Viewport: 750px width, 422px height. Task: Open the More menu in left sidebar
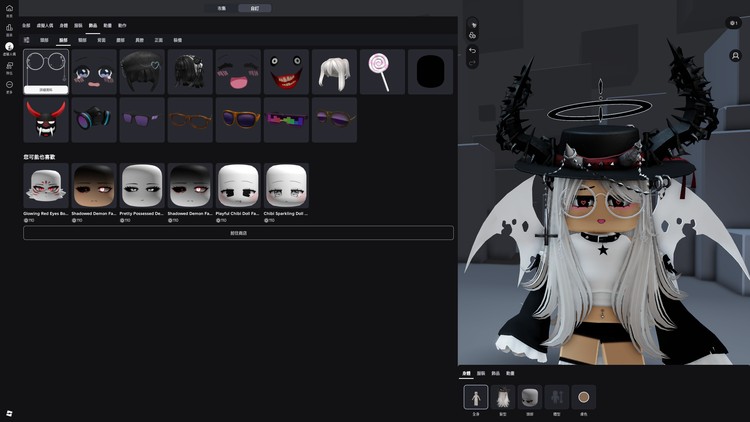tap(9, 86)
